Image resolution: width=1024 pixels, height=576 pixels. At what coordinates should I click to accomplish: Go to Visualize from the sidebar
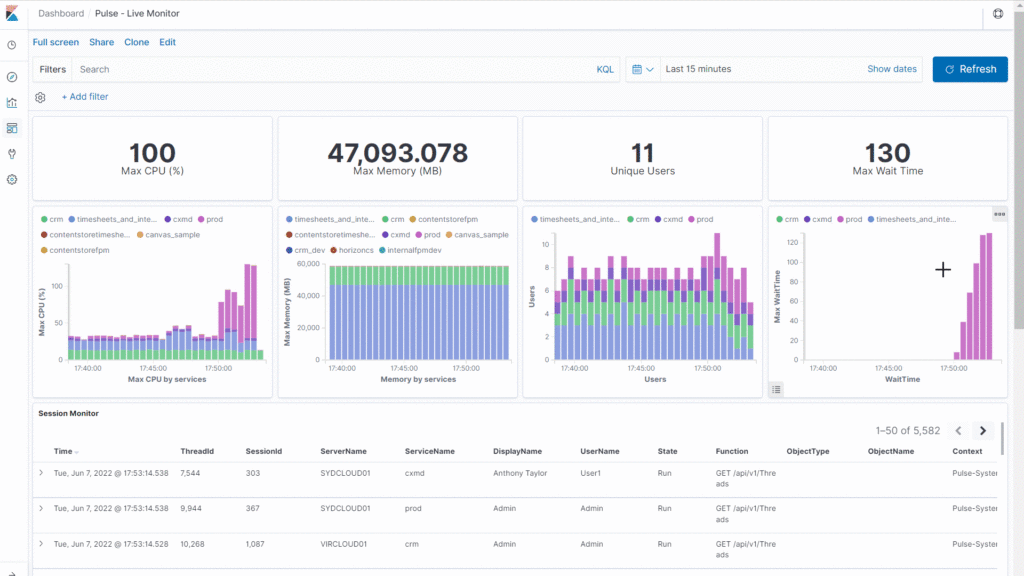point(12,102)
